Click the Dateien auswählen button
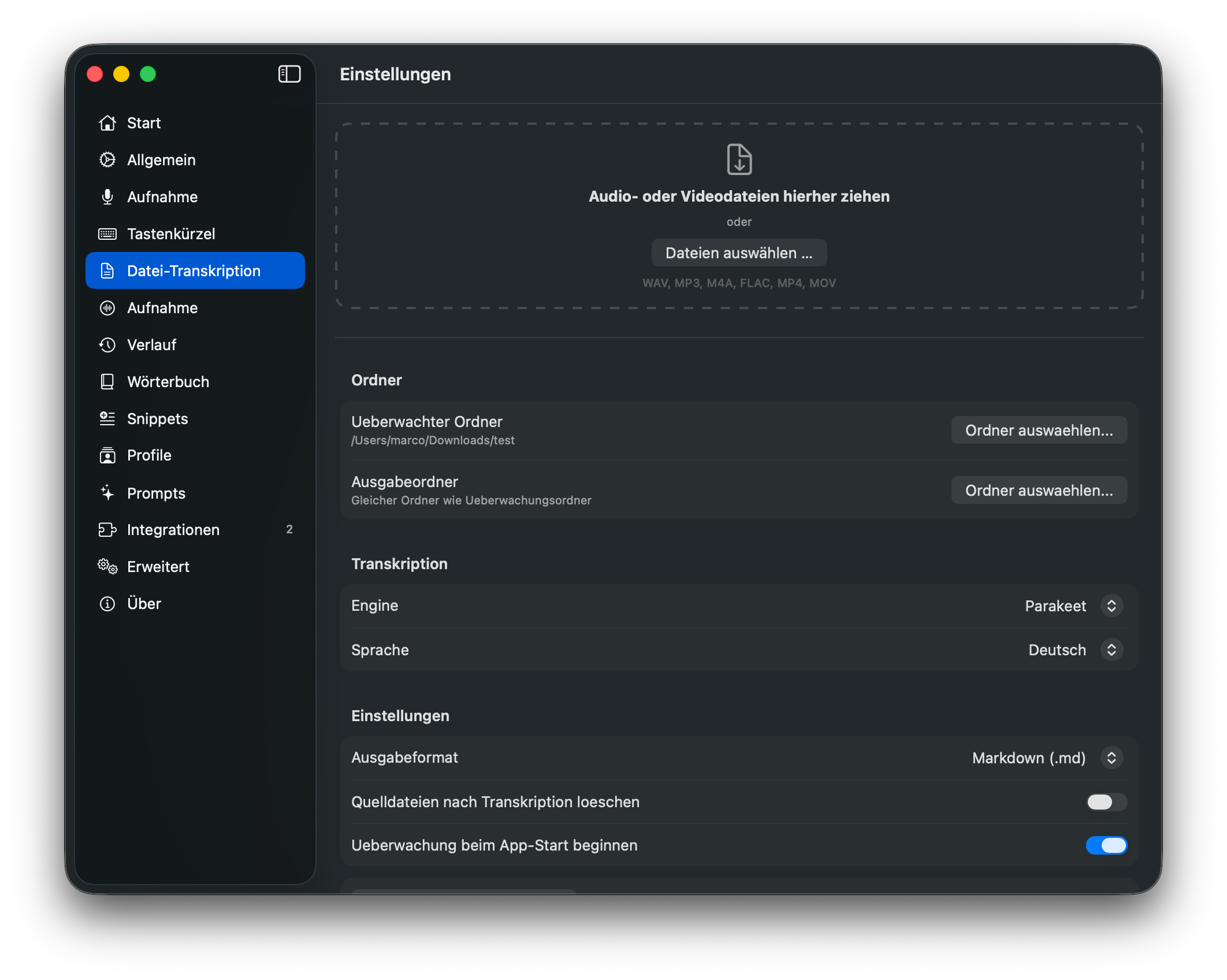Image resolution: width=1227 pixels, height=980 pixels. pos(739,253)
